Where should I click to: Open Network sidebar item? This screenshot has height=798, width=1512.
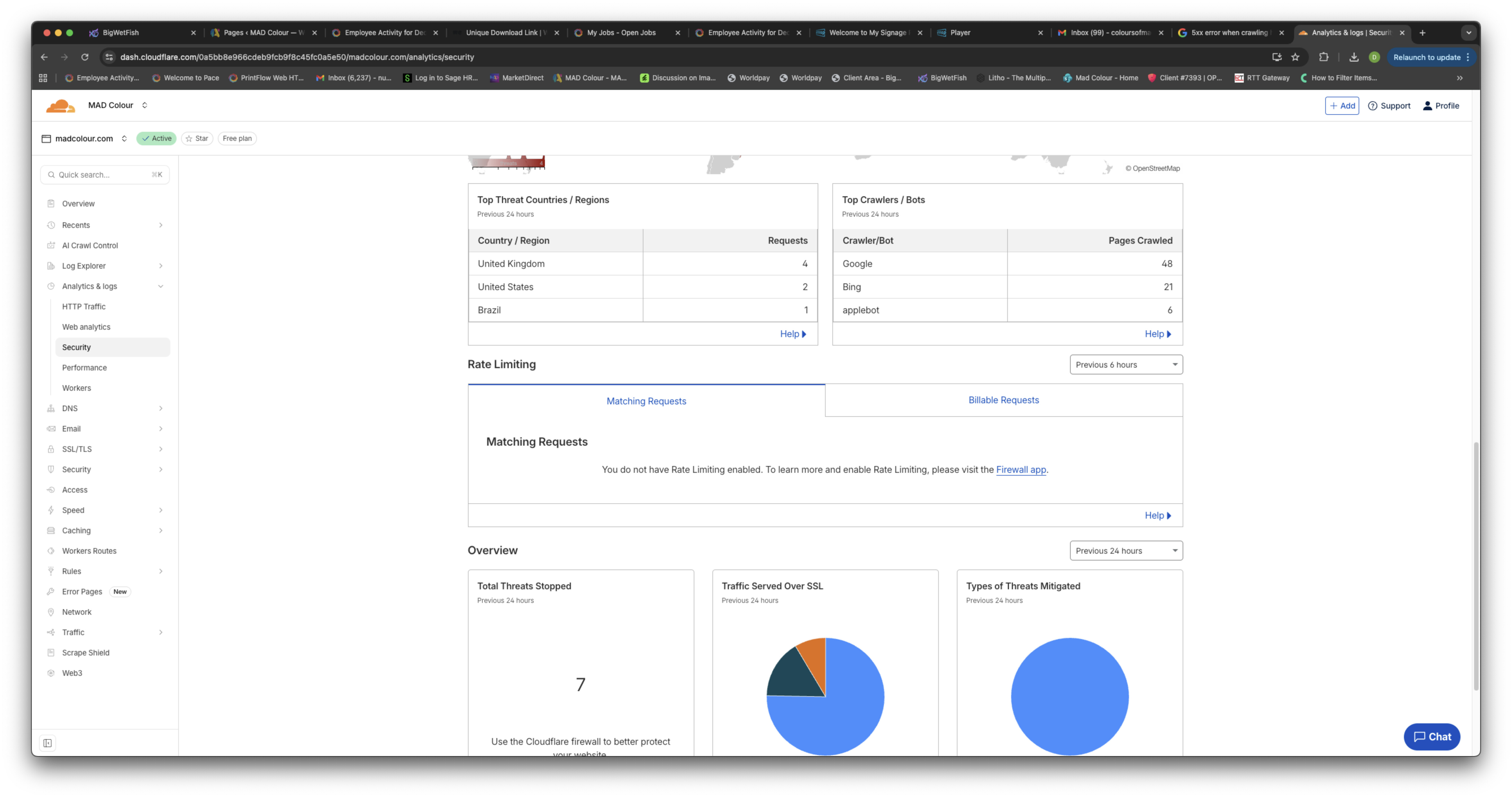coord(76,611)
